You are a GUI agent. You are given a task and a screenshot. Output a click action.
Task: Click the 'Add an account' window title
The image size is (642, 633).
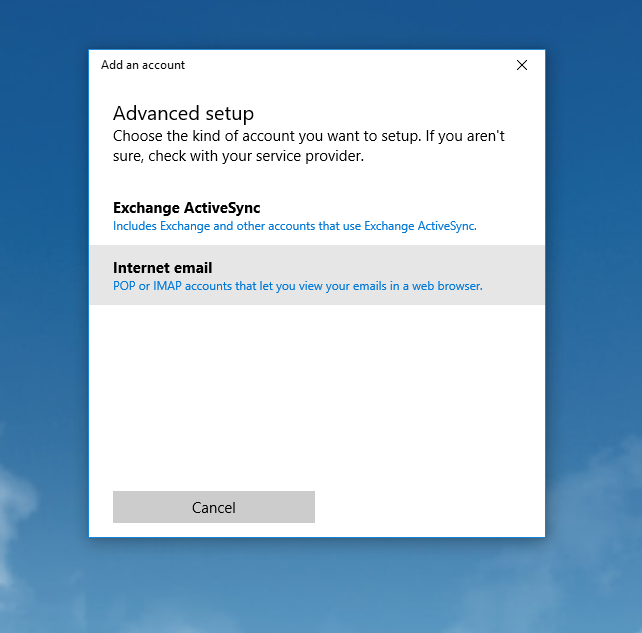[143, 65]
